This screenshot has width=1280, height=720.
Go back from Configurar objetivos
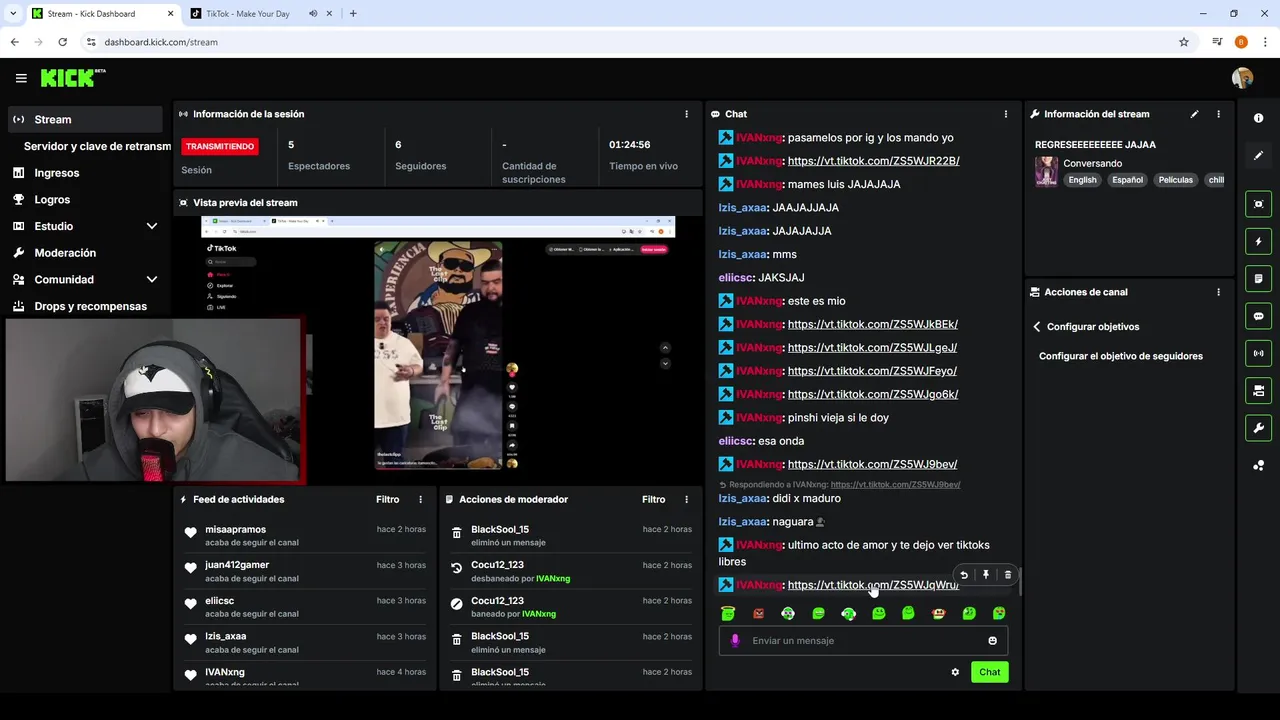1037,327
